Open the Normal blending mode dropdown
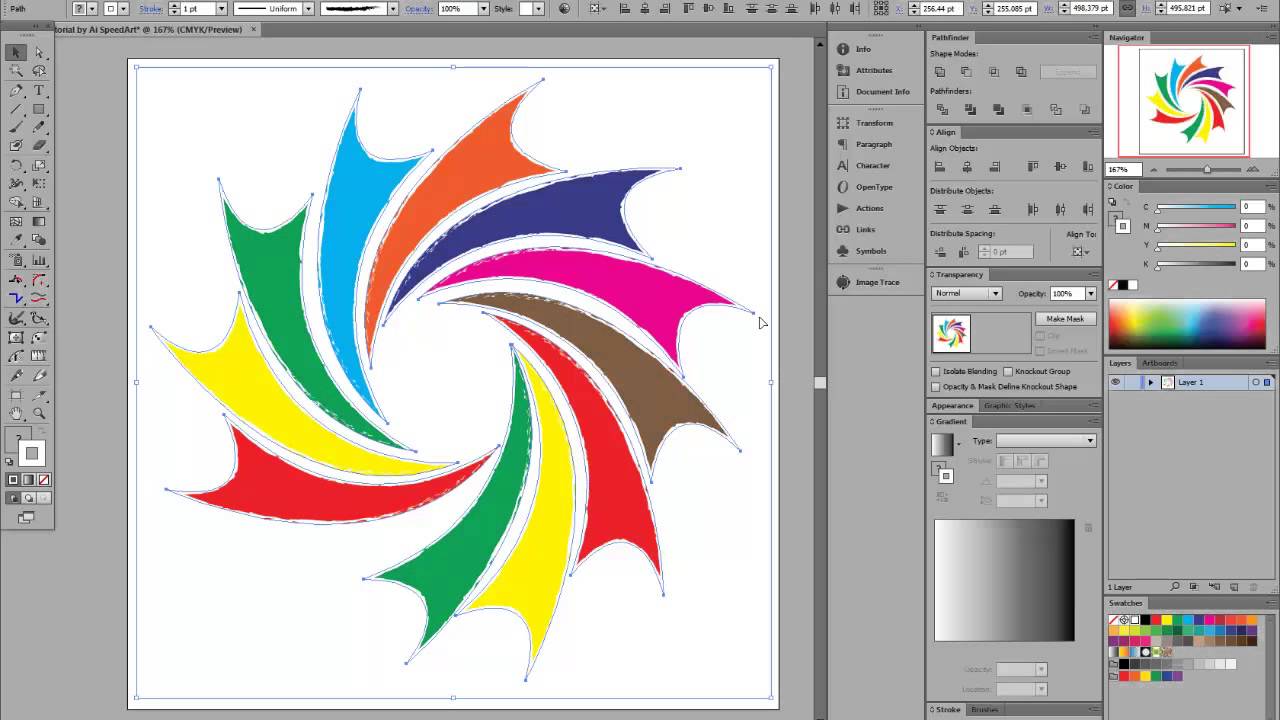1280x720 pixels. [966, 293]
